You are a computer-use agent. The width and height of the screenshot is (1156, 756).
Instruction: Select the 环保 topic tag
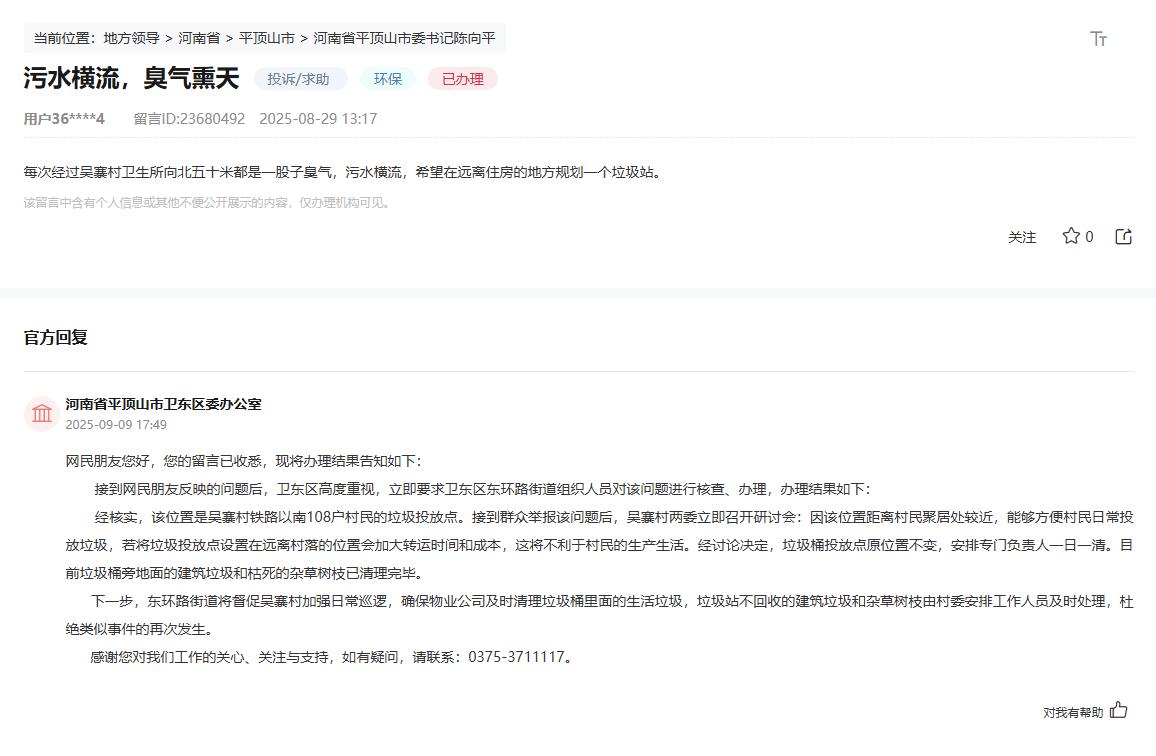(388, 78)
